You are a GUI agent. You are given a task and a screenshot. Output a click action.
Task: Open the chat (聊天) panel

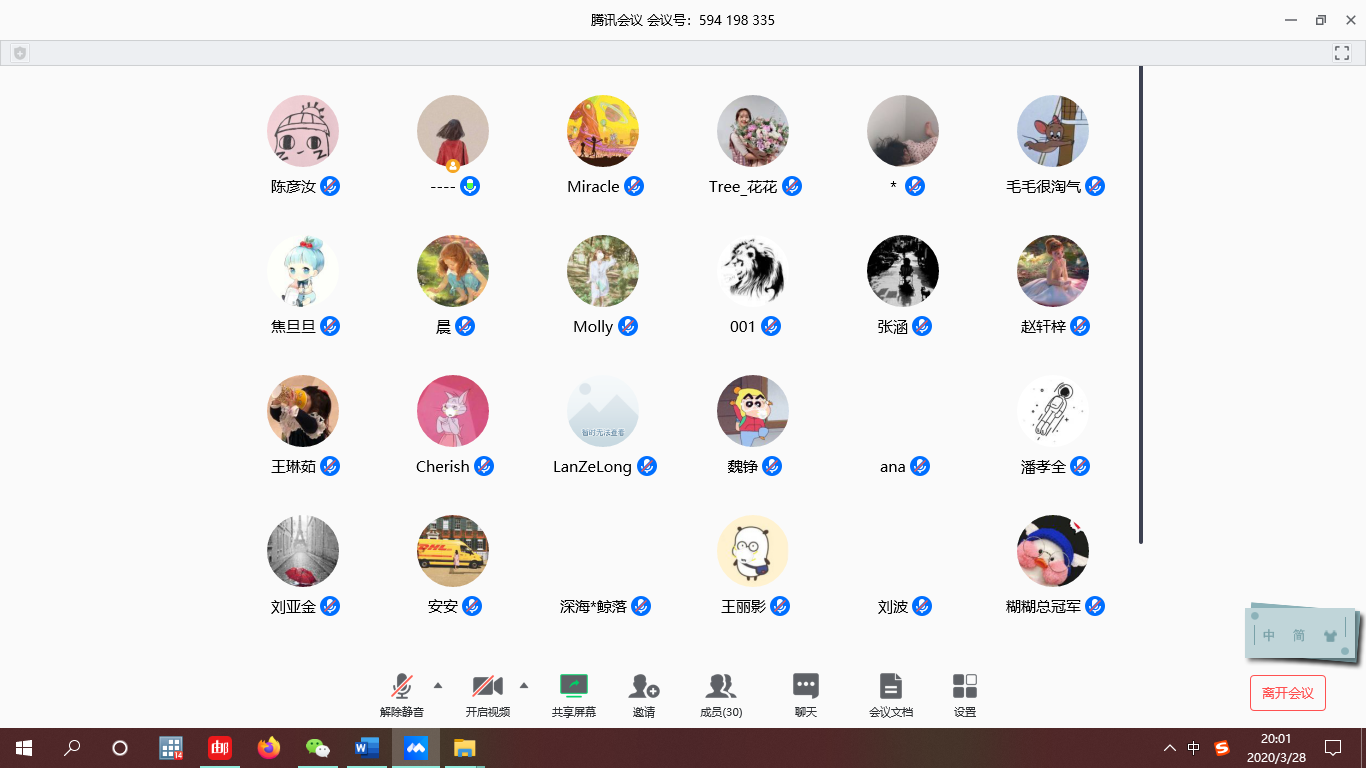805,687
